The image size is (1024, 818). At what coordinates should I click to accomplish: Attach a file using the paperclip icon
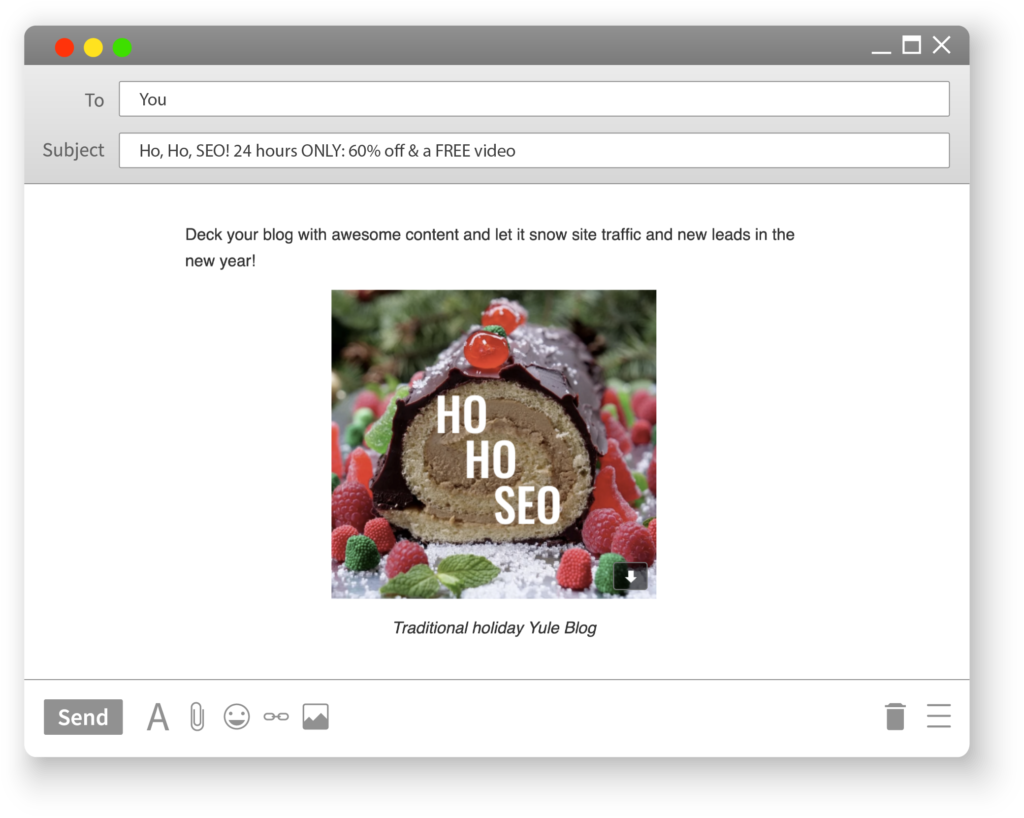pos(197,717)
